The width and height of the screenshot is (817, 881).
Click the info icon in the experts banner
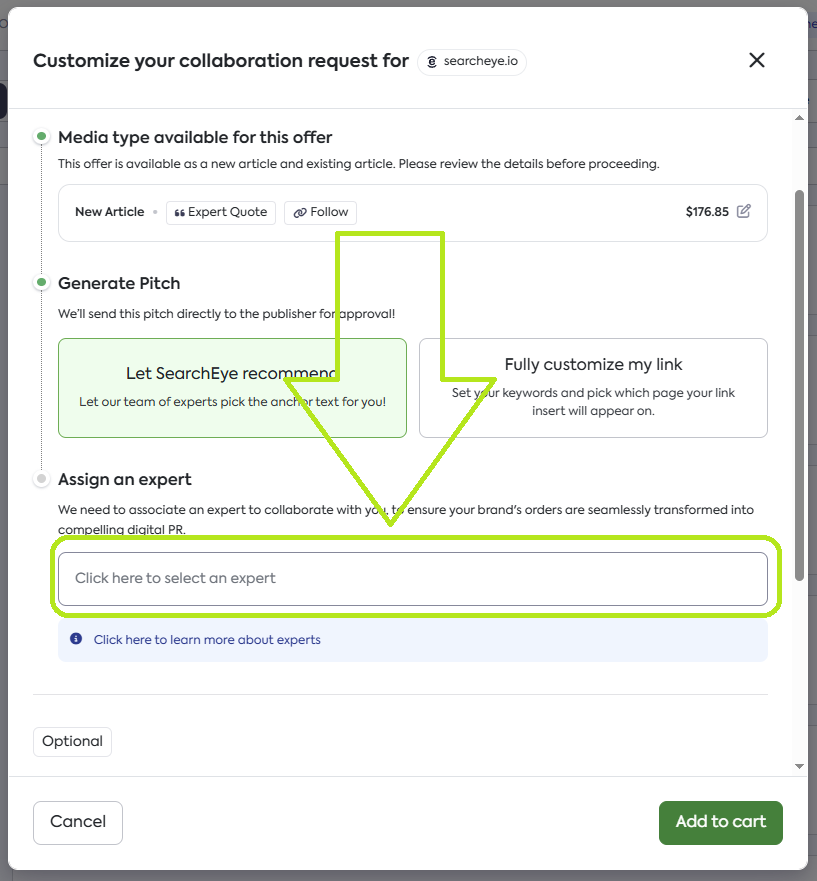click(76, 639)
